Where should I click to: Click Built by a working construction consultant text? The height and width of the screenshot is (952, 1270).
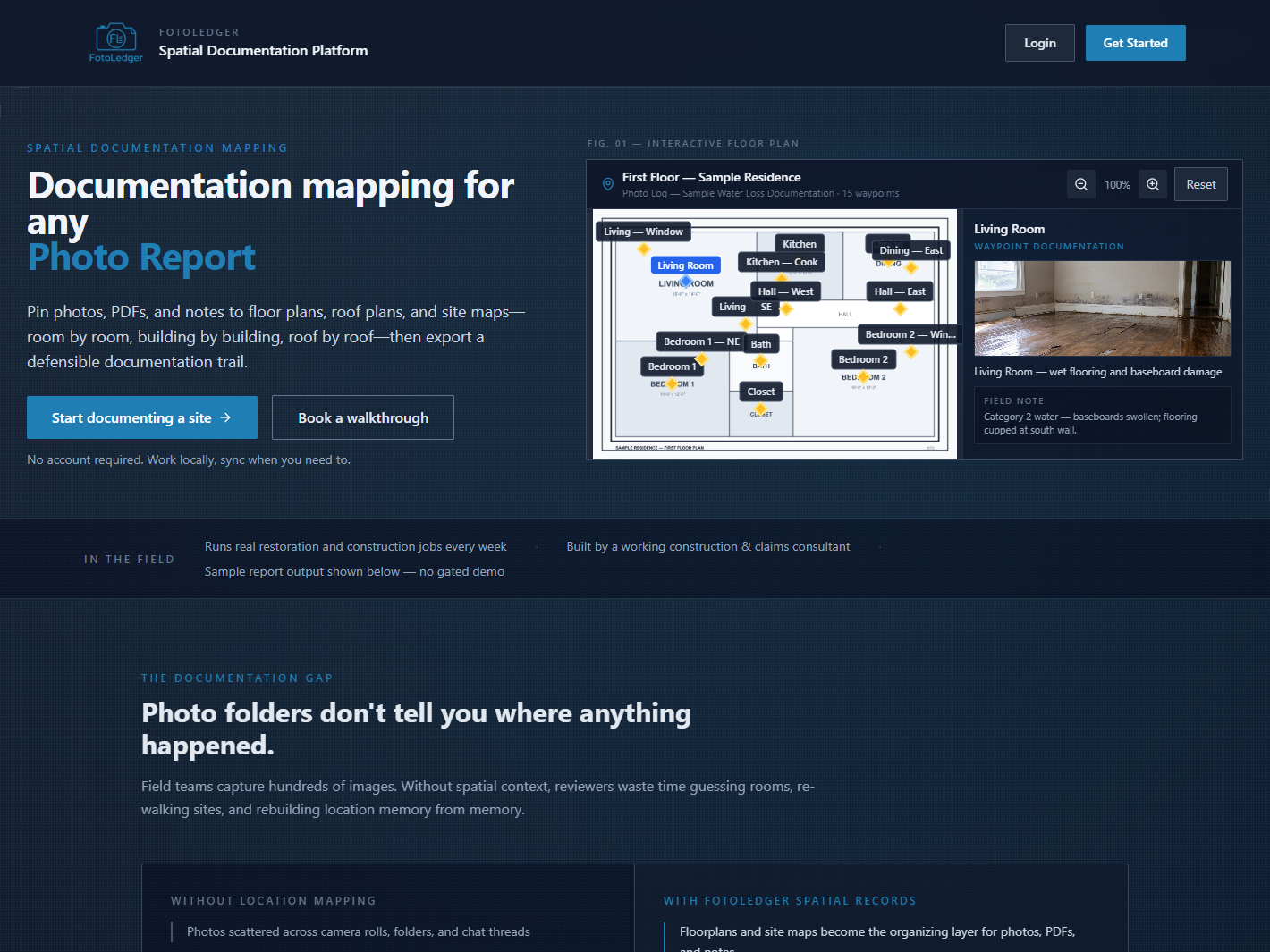tap(708, 546)
